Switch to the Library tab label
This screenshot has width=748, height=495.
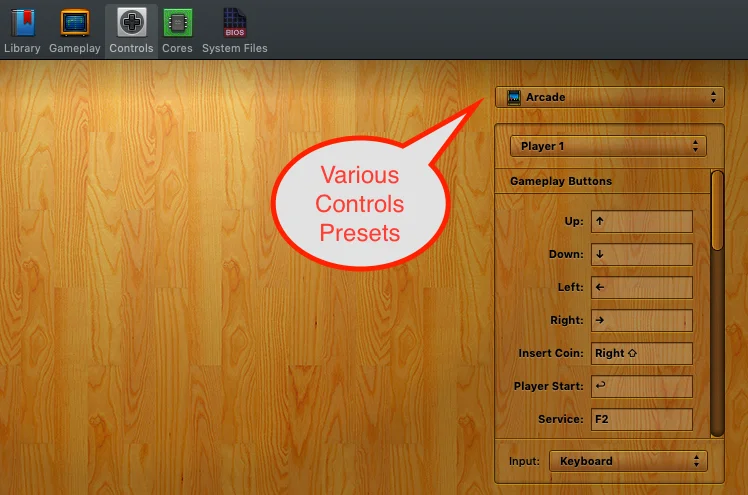(x=22, y=48)
